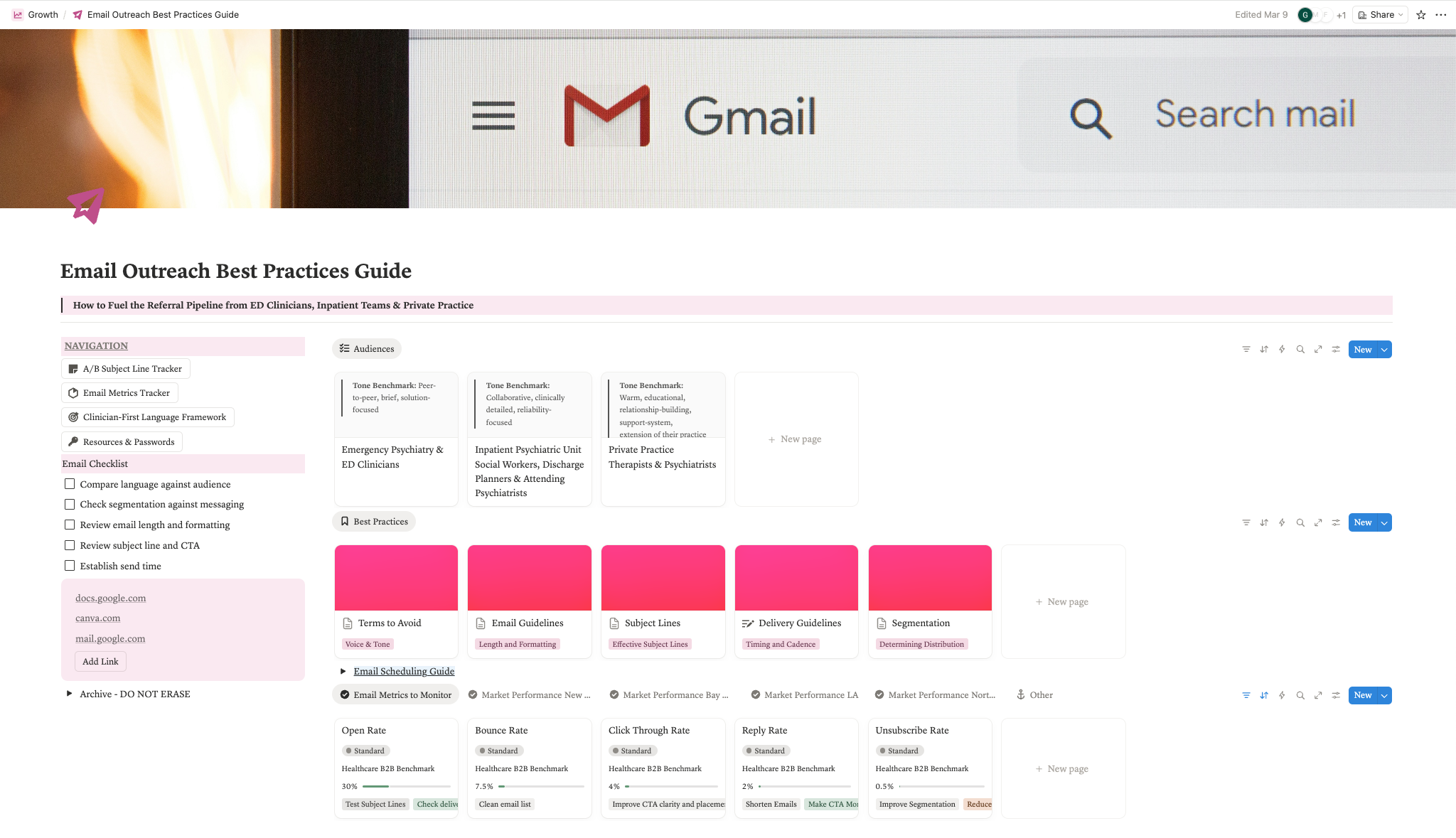Click the star favorite icon

pyautogui.click(x=1420, y=15)
